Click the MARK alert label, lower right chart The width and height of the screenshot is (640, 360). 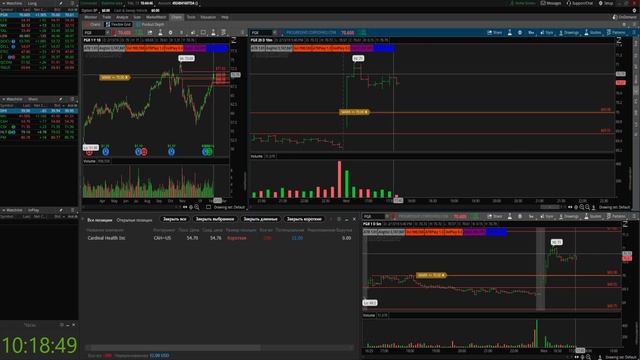point(431,275)
